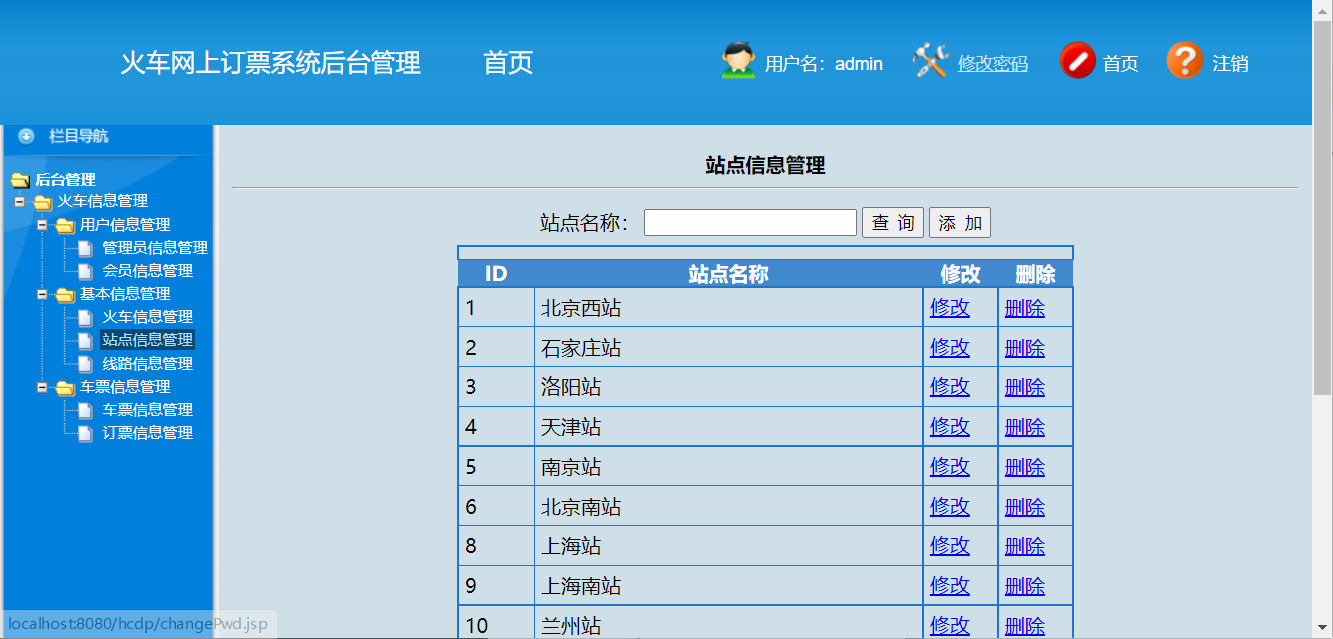Click the red pencil 首页 icon
1333x639 pixels.
[x=1078, y=60]
